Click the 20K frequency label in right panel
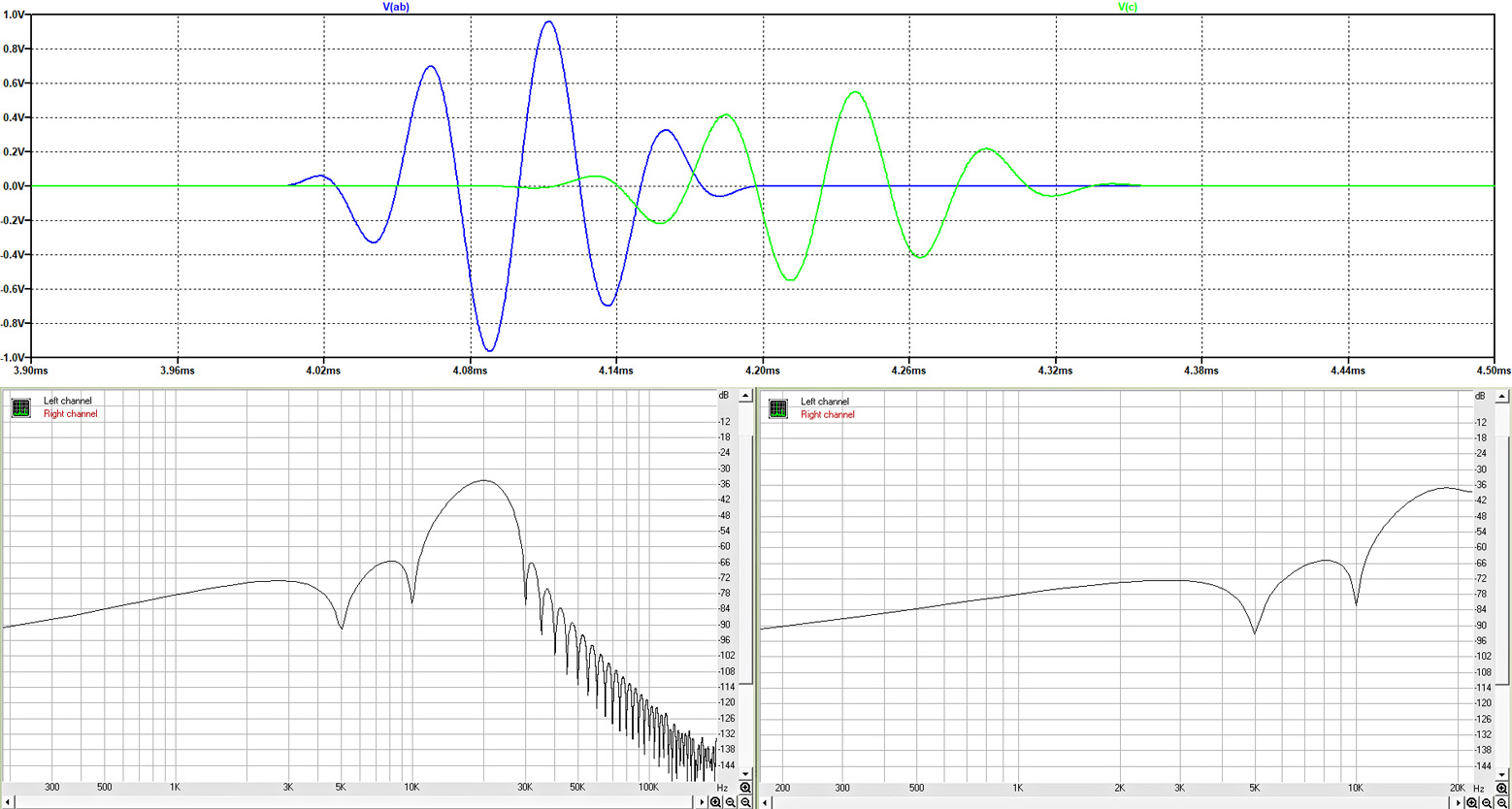 [x=1458, y=788]
